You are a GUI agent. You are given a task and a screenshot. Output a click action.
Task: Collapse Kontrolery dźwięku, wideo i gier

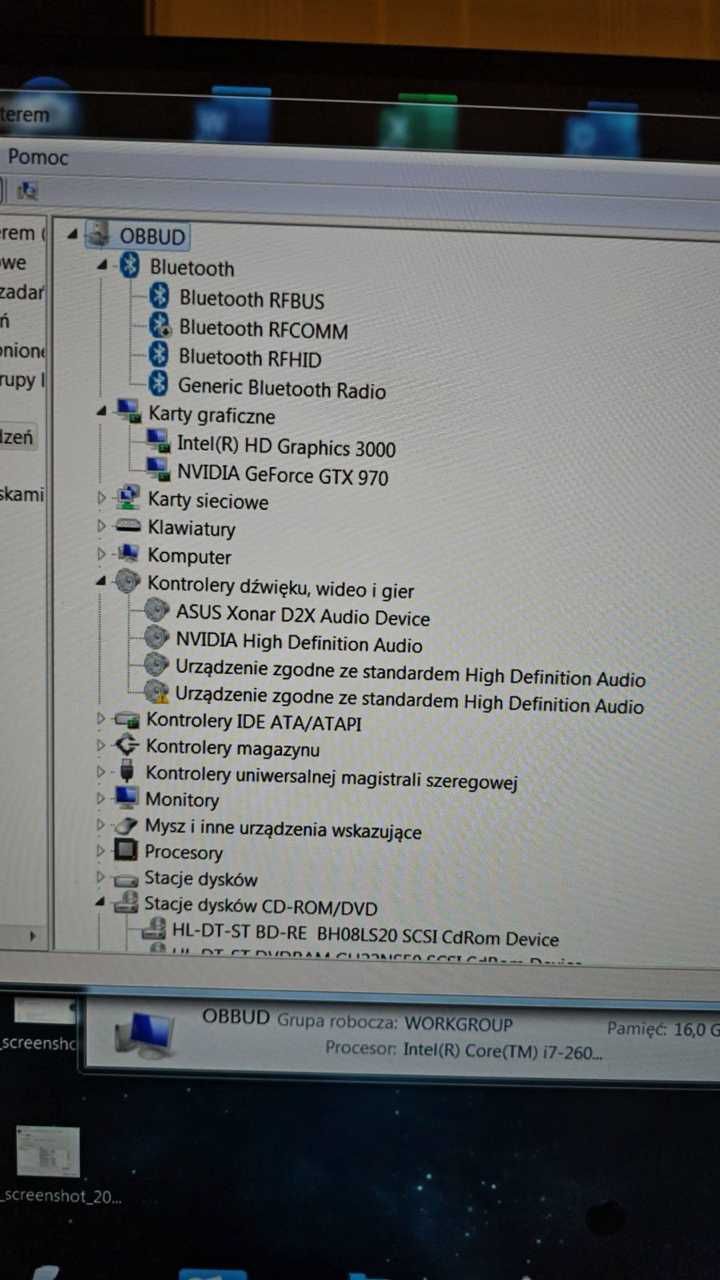(x=101, y=581)
